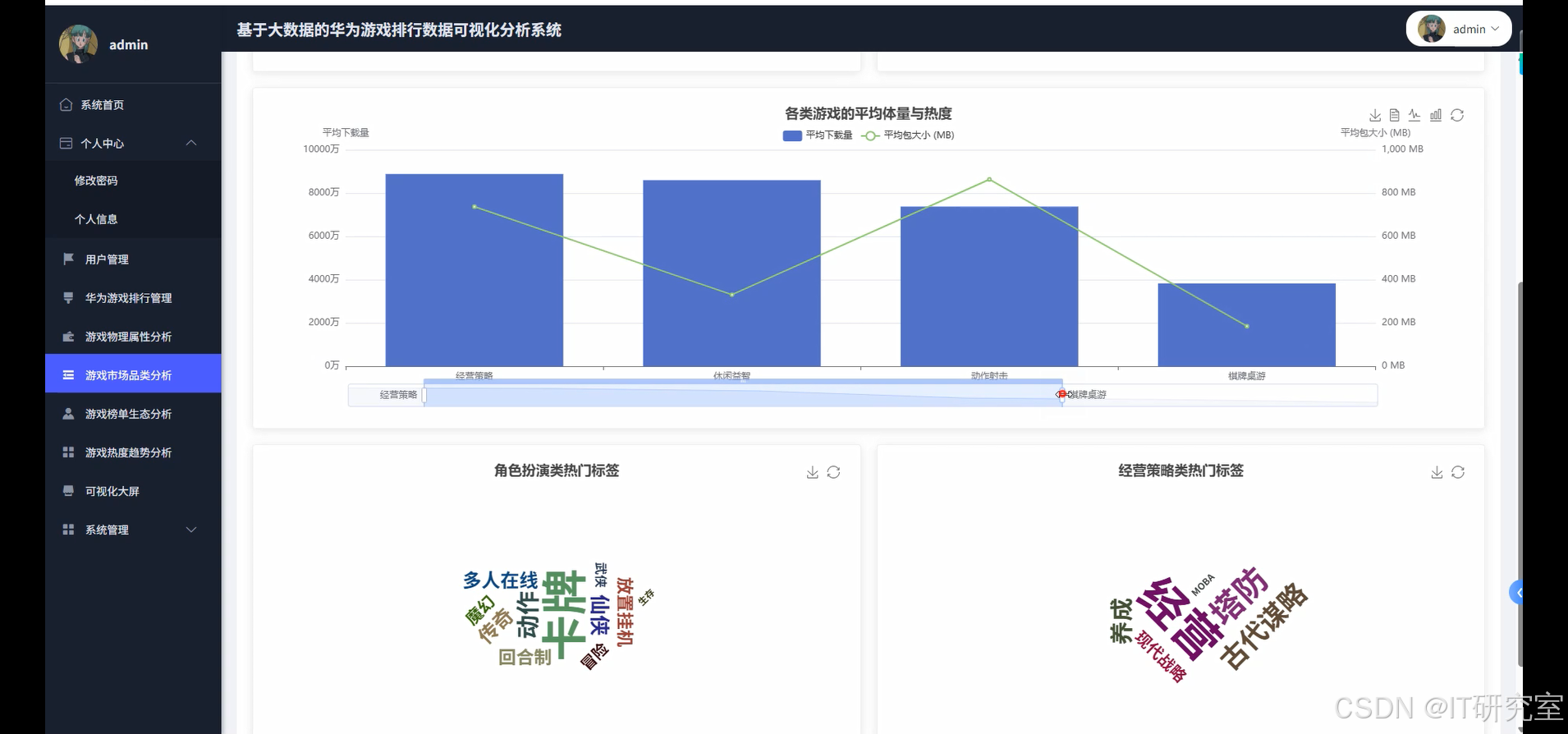Screen dimensions: 1568x734
Task: Switch 各类游戏的平均体量与热度 chart to bar type
Action: pyautogui.click(x=1436, y=116)
